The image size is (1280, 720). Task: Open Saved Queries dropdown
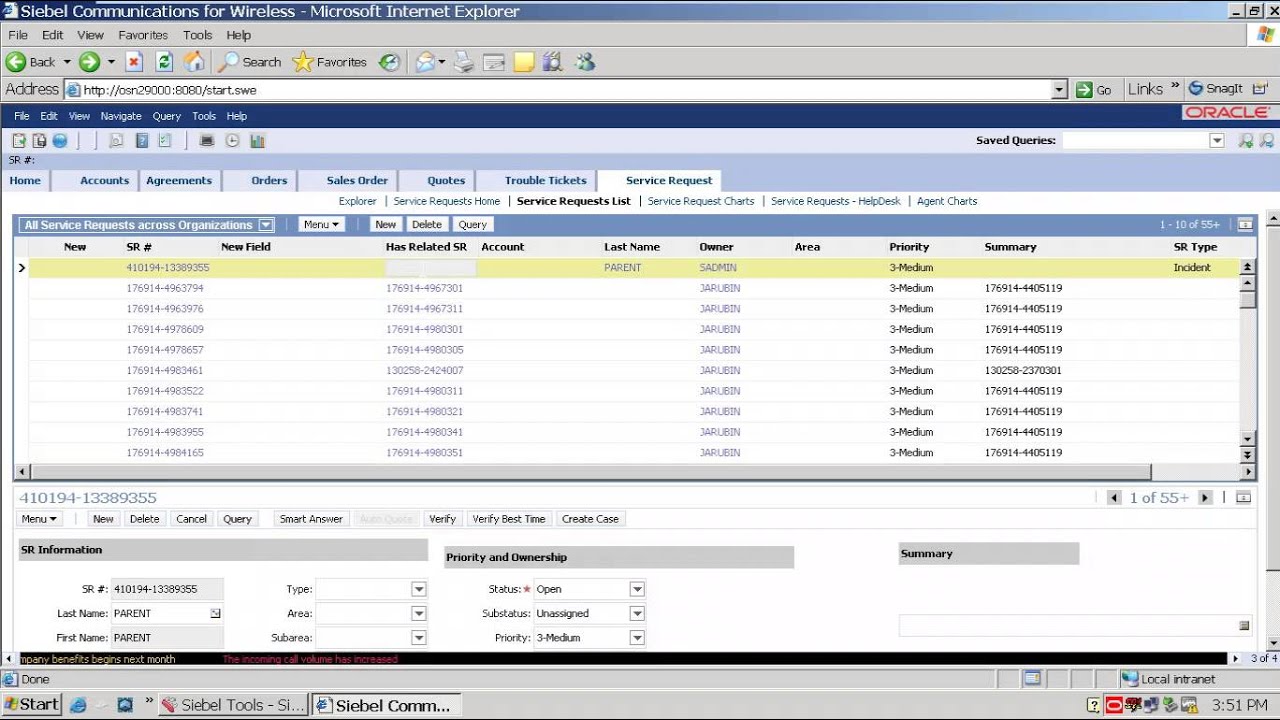pos(1217,141)
